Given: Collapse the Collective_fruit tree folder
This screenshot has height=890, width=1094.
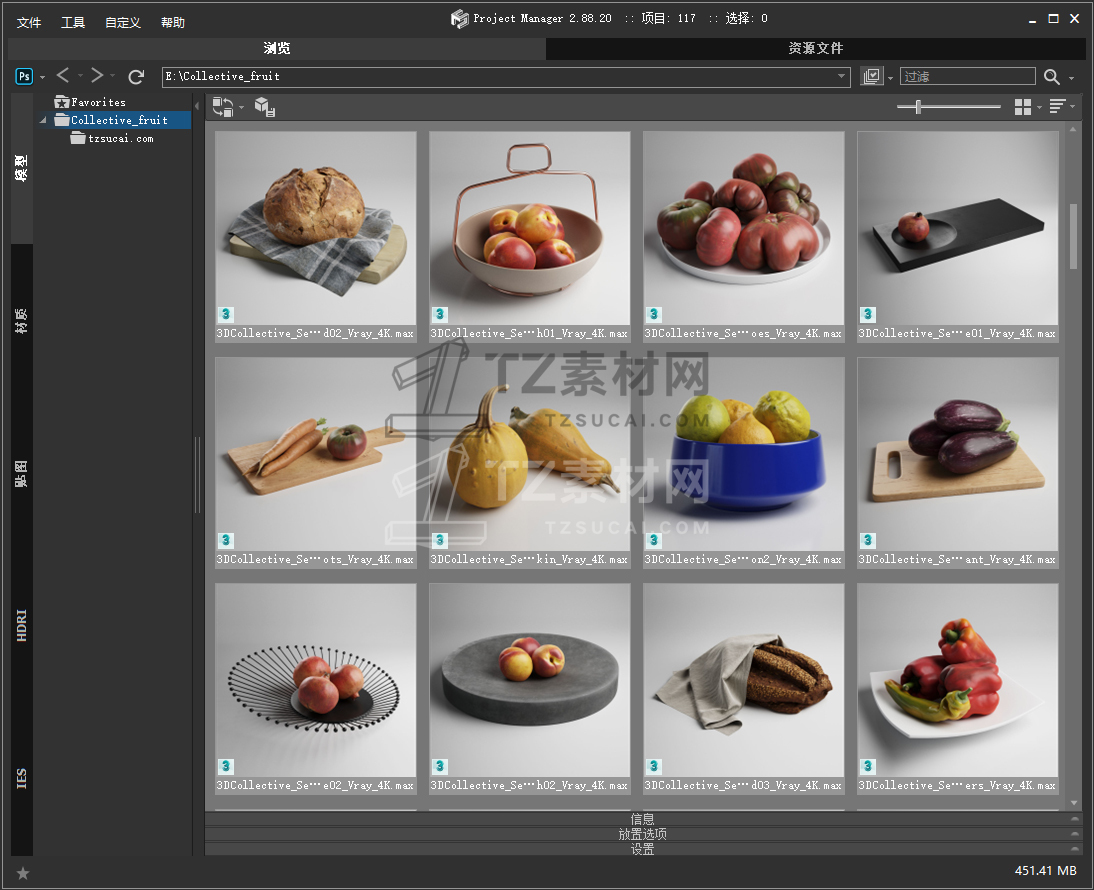Looking at the screenshot, I should [x=44, y=121].
